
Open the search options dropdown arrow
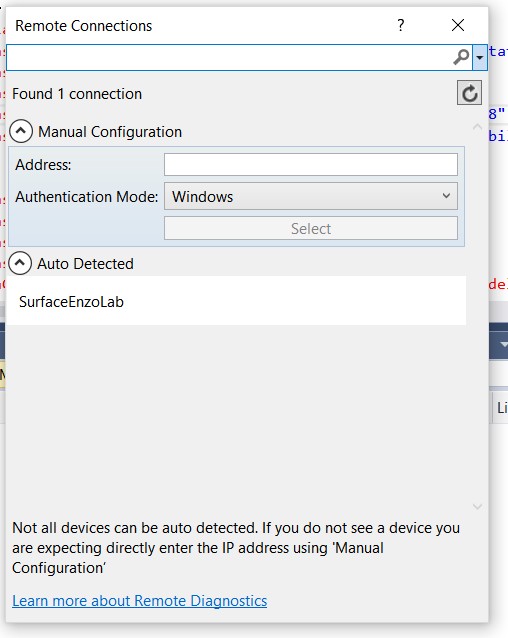(x=480, y=57)
